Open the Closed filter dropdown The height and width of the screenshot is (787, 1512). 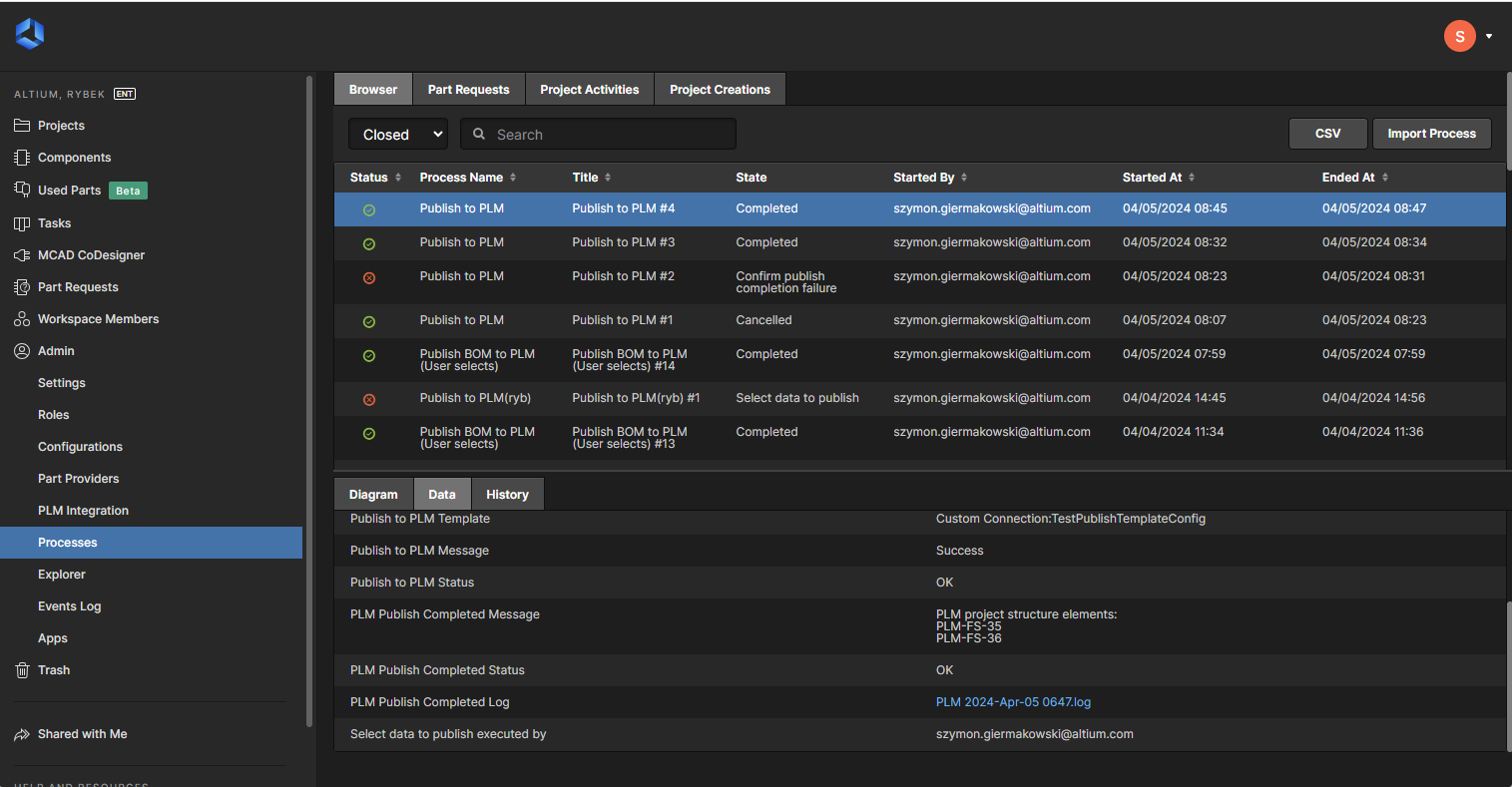tap(398, 134)
